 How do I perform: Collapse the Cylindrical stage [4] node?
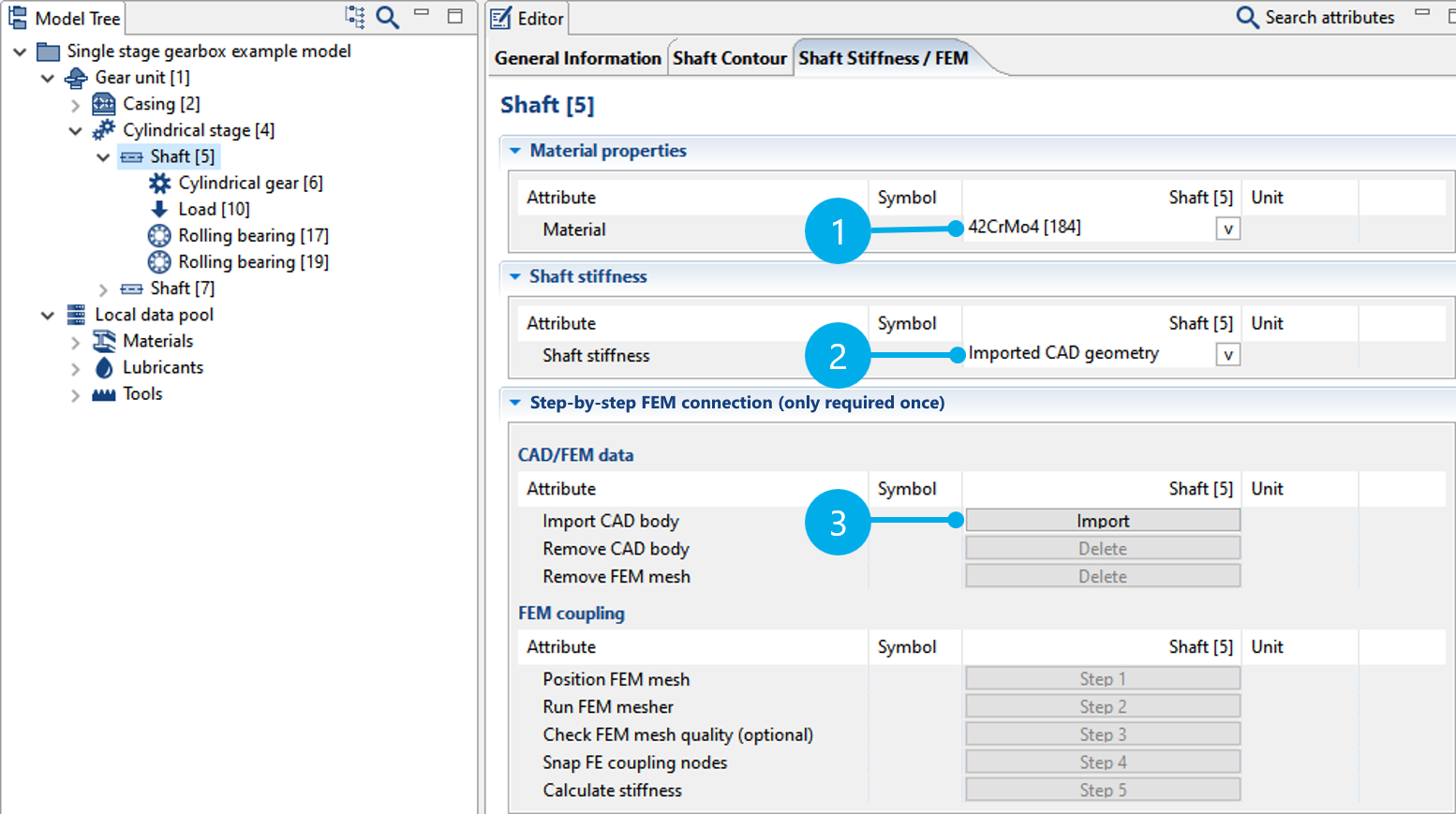click(x=76, y=131)
